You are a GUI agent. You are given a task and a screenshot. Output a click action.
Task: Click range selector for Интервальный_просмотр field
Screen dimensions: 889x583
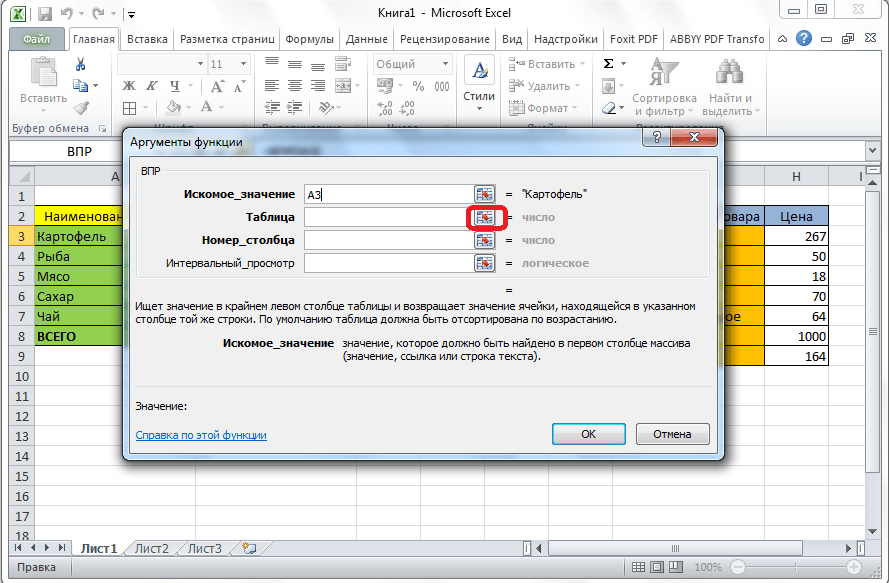click(x=485, y=263)
